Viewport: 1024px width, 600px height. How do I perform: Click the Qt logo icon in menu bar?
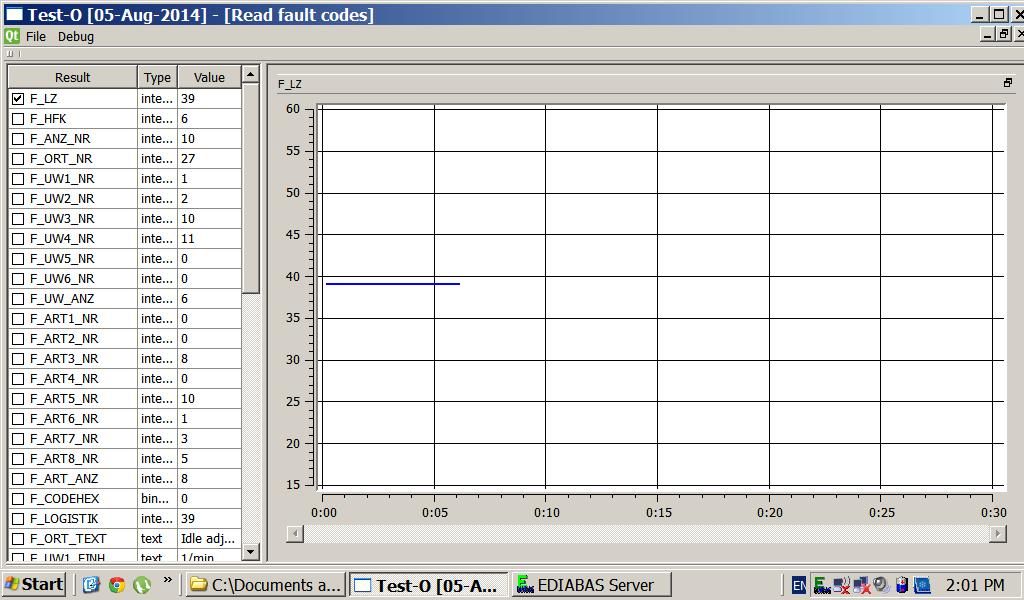click(x=12, y=36)
